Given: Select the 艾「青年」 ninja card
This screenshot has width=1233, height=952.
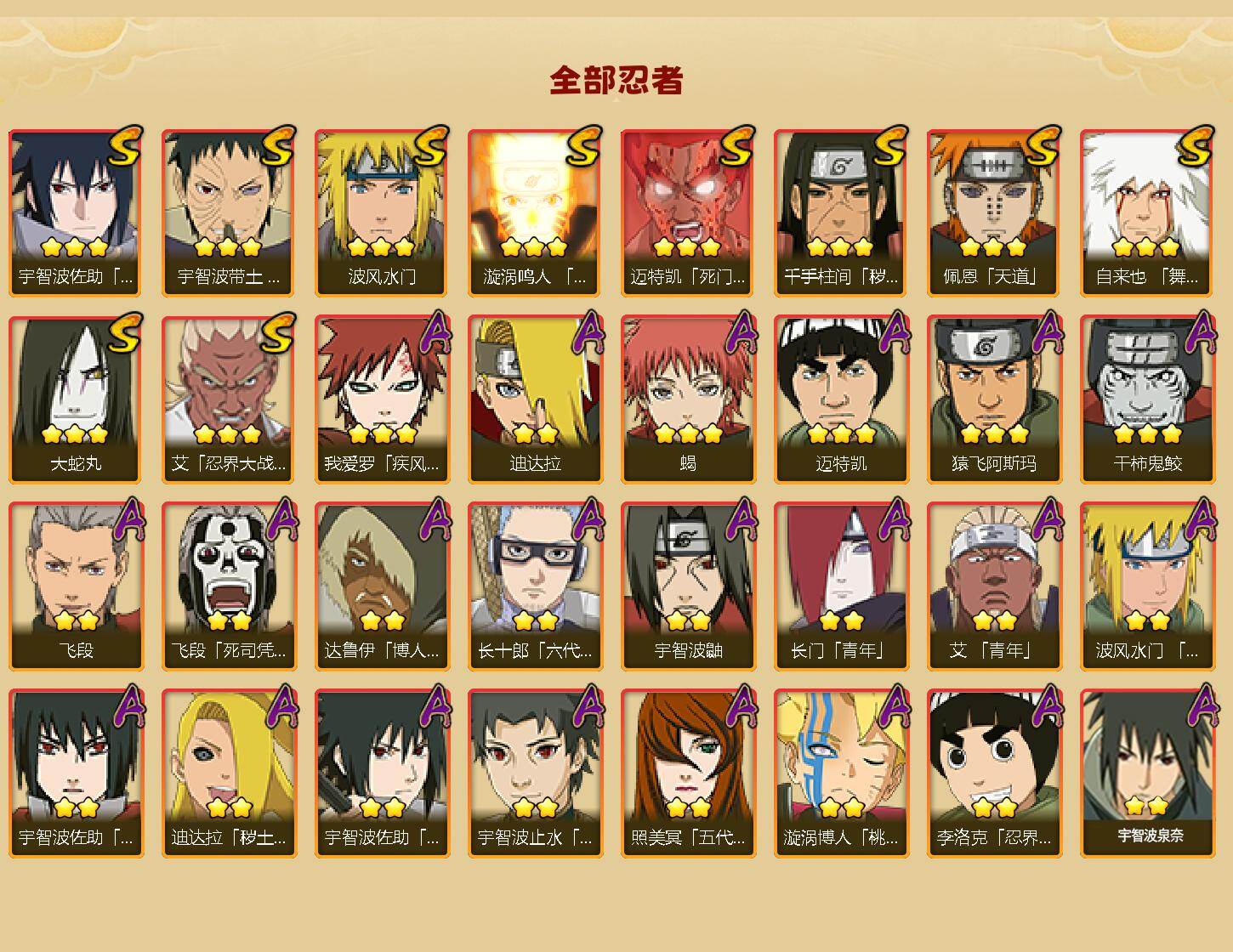Looking at the screenshot, I should [x=994, y=586].
